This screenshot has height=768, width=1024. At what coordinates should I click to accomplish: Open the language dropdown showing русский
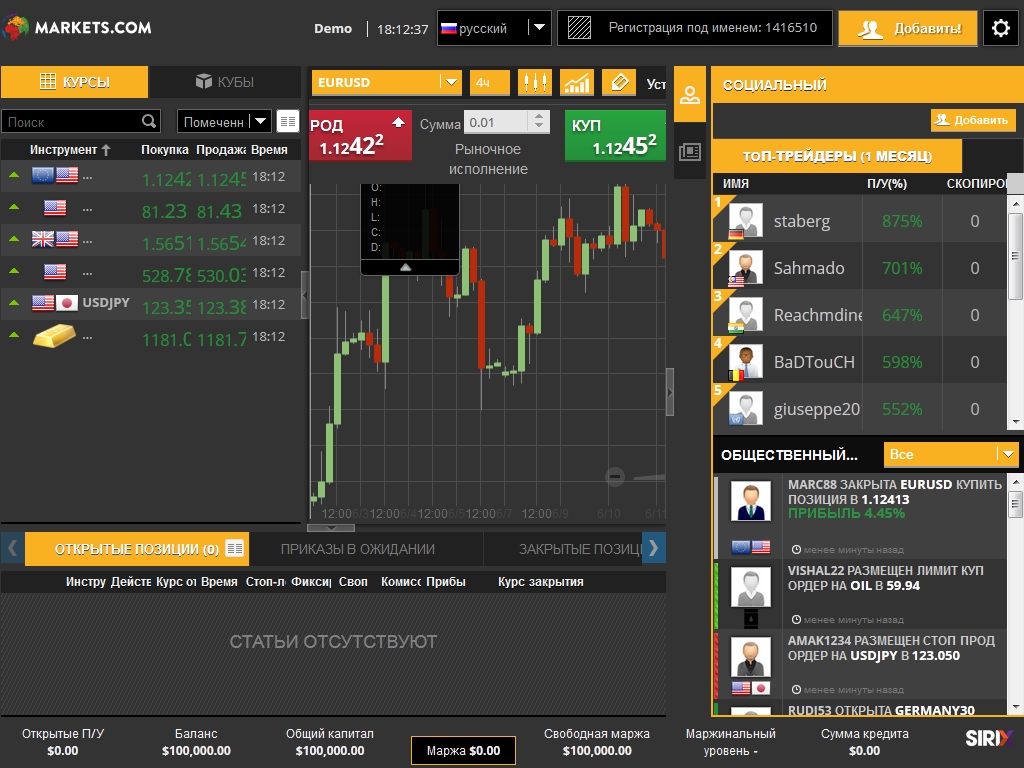click(539, 28)
